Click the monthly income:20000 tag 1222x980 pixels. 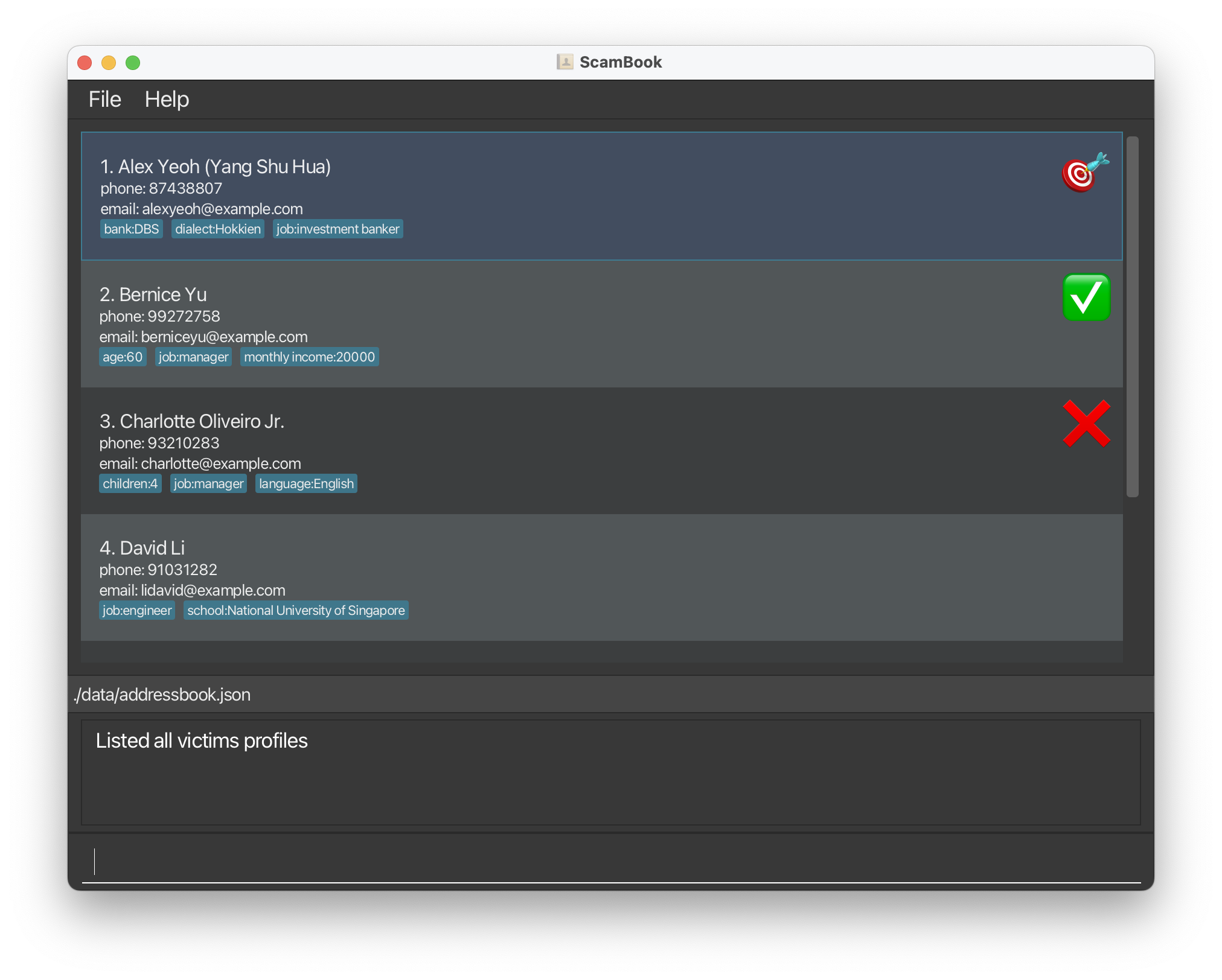click(x=309, y=357)
